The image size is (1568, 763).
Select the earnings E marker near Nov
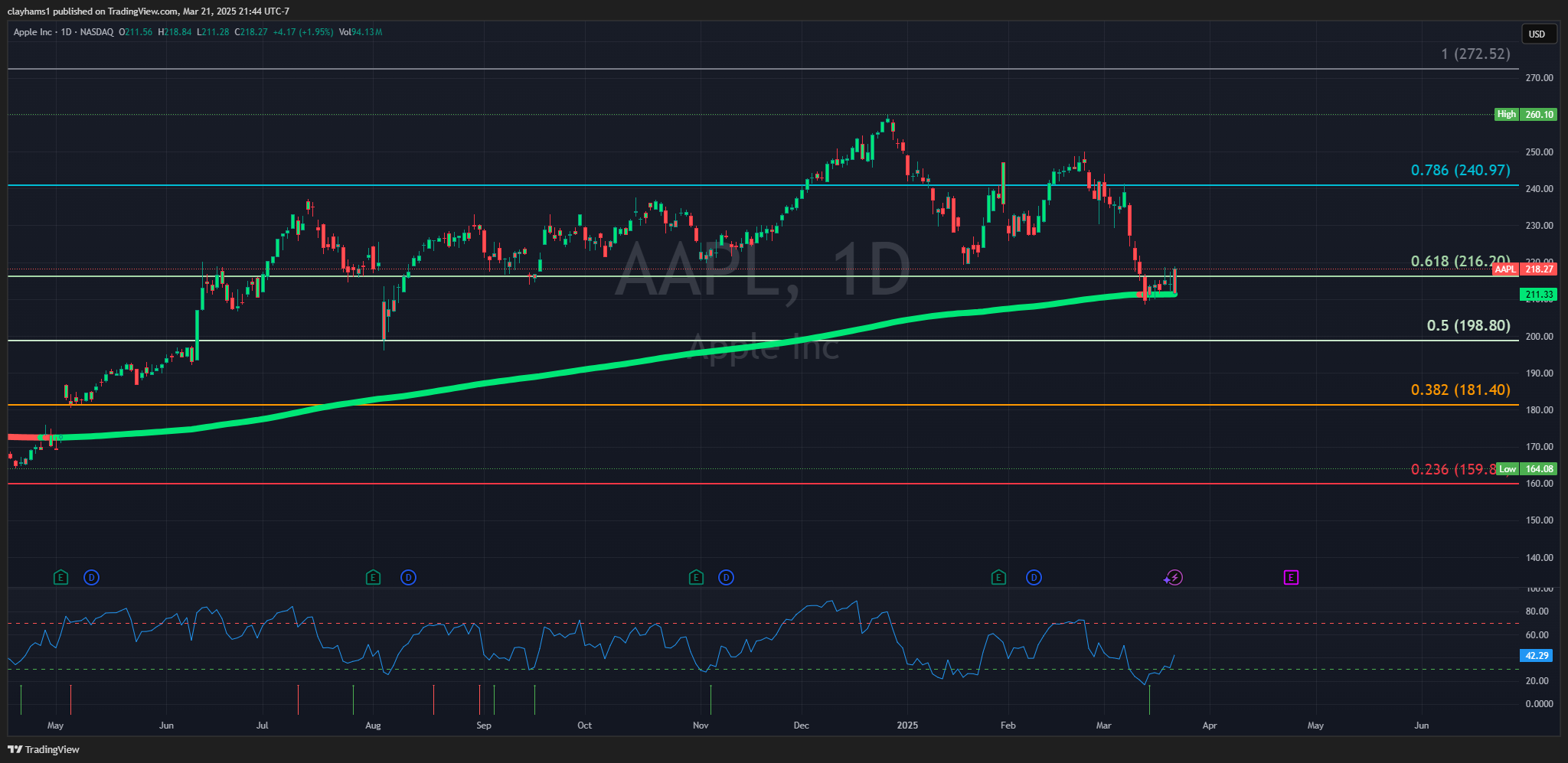(696, 577)
